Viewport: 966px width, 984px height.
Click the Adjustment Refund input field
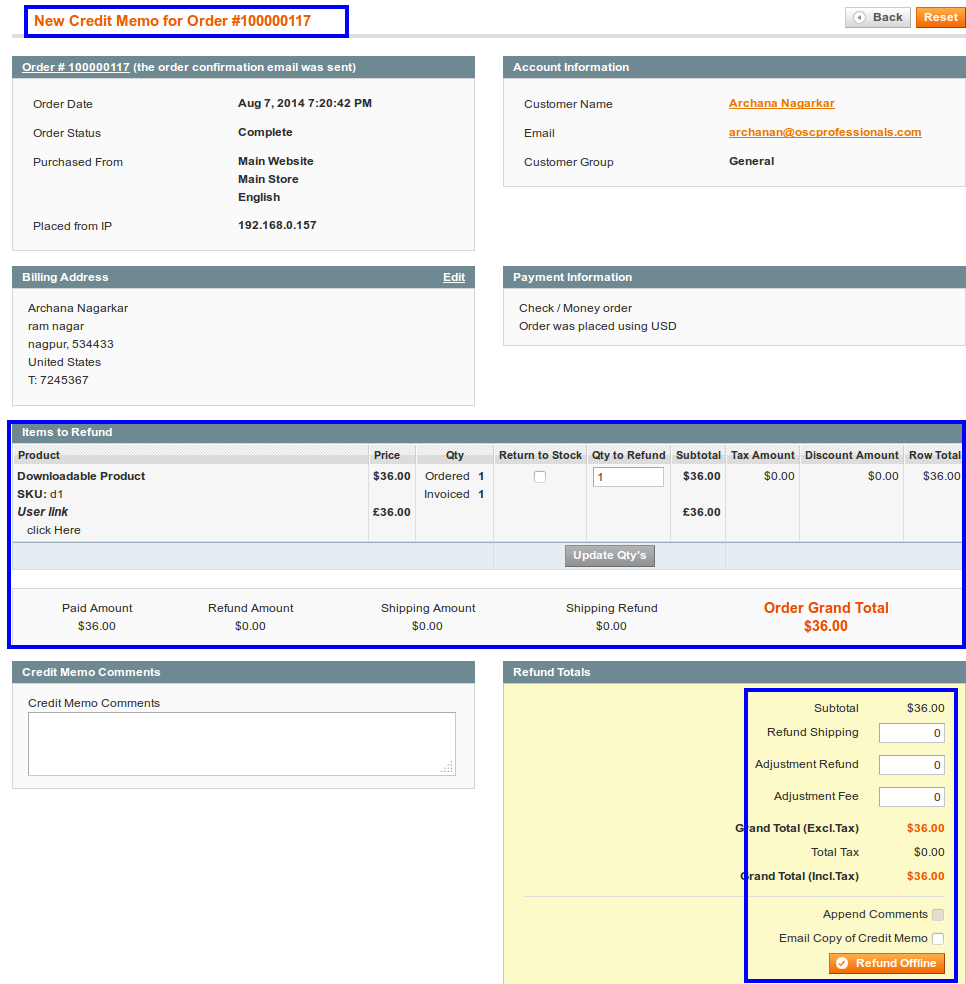click(x=911, y=765)
